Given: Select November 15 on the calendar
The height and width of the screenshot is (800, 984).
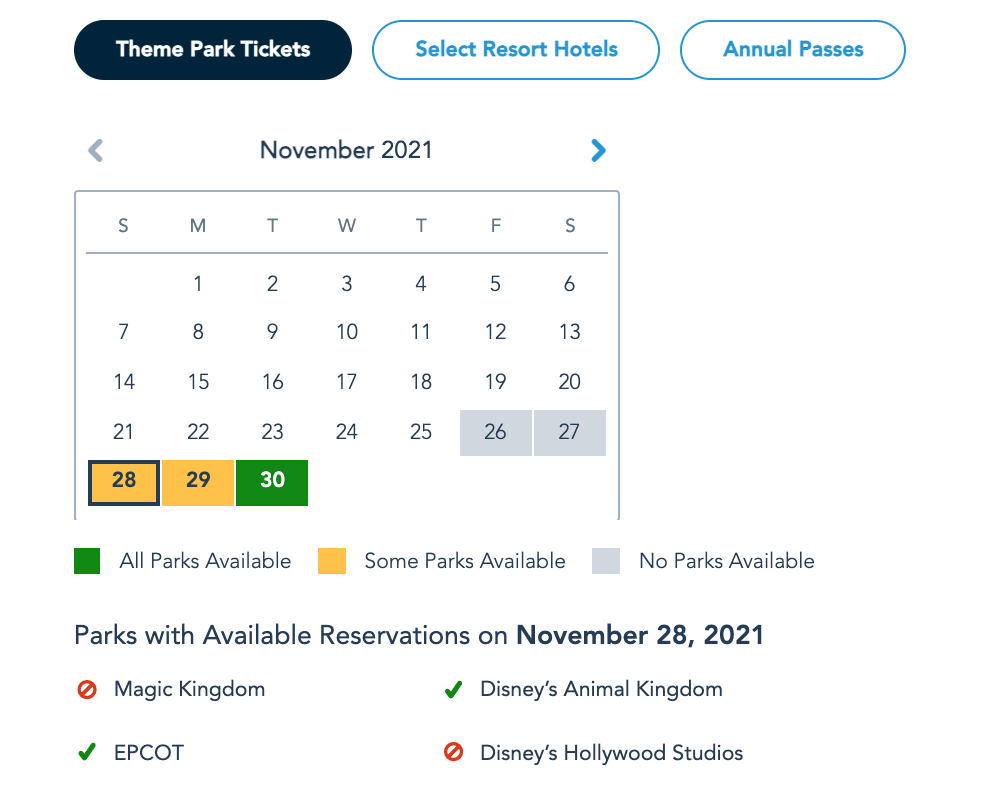Looking at the screenshot, I should 198,382.
